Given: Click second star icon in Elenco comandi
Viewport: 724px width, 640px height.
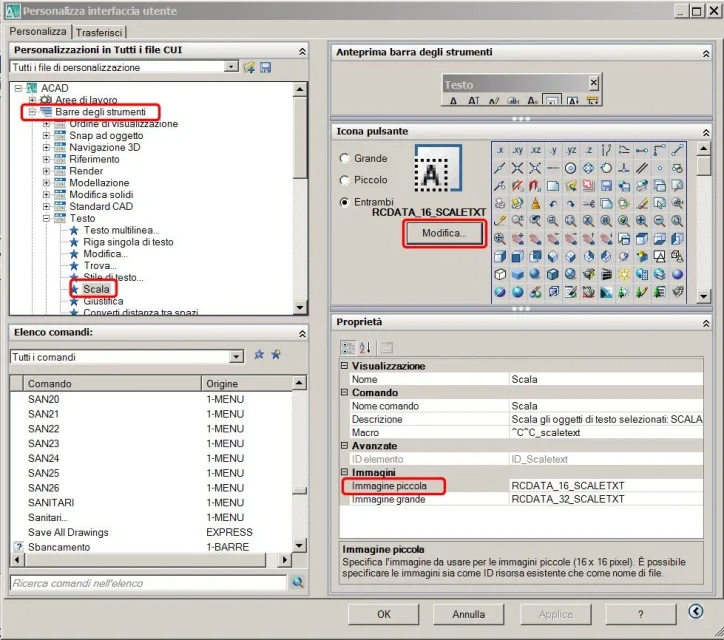Looking at the screenshot, I should [276, 355].
